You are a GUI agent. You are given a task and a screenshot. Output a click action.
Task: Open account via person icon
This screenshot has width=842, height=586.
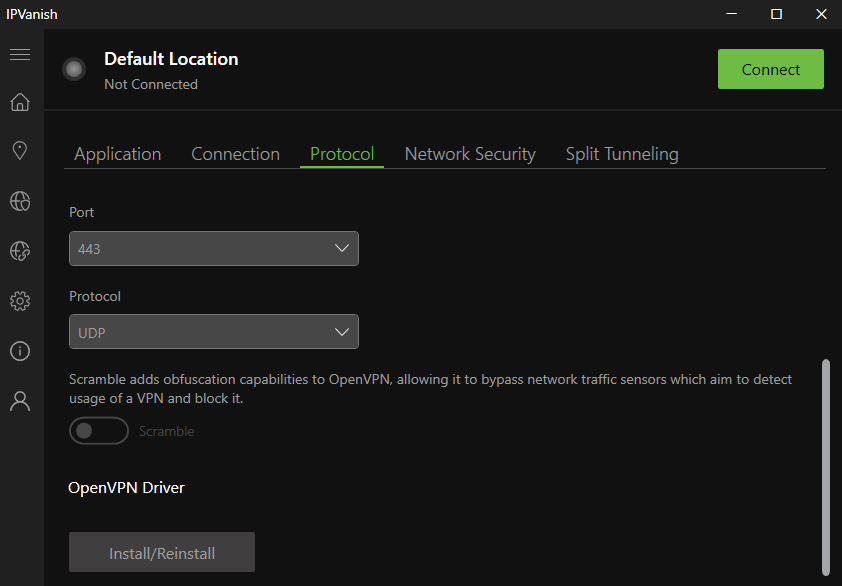[x=20, y=401]
